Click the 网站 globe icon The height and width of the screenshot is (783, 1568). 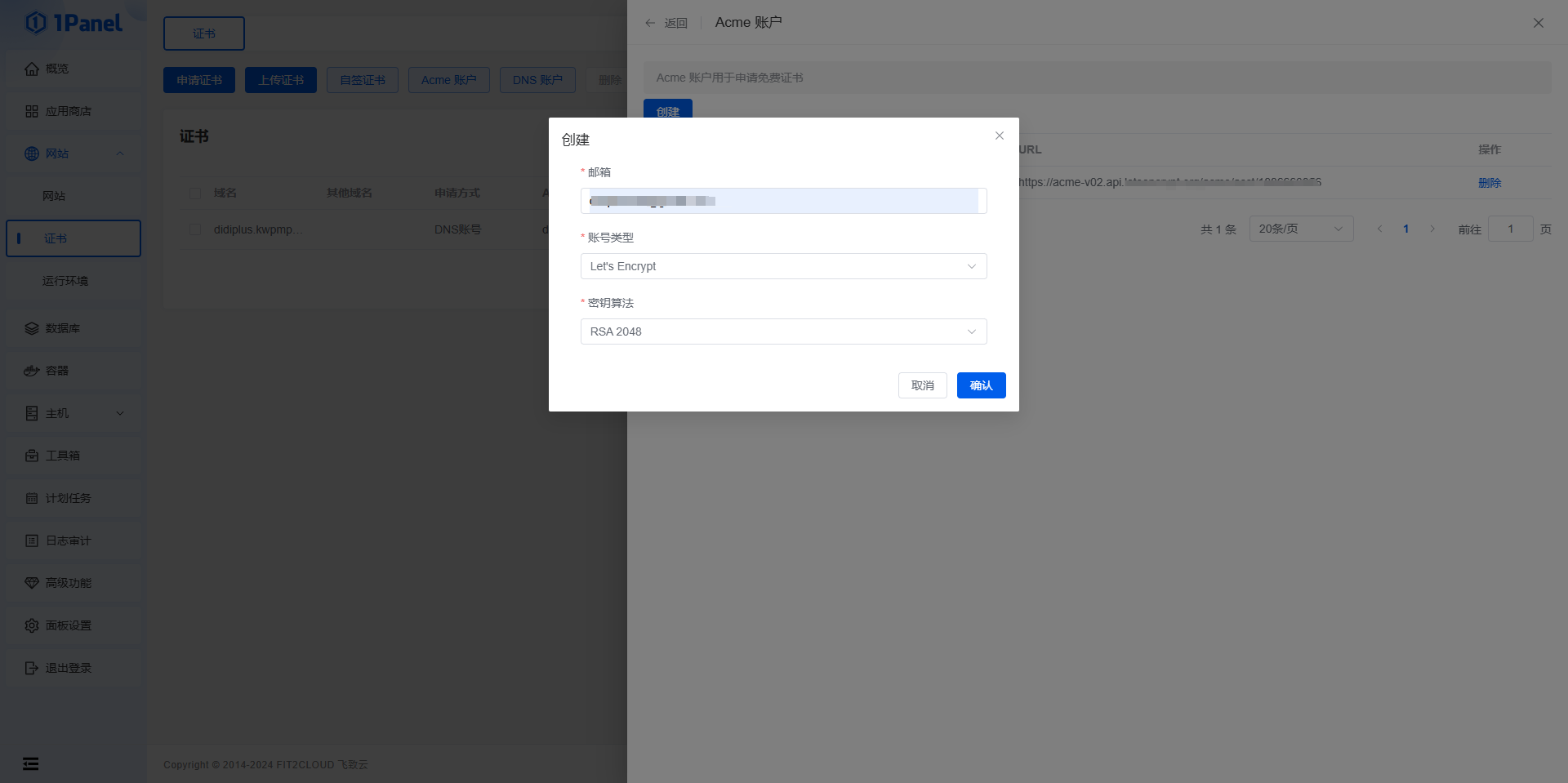point(32,153)
